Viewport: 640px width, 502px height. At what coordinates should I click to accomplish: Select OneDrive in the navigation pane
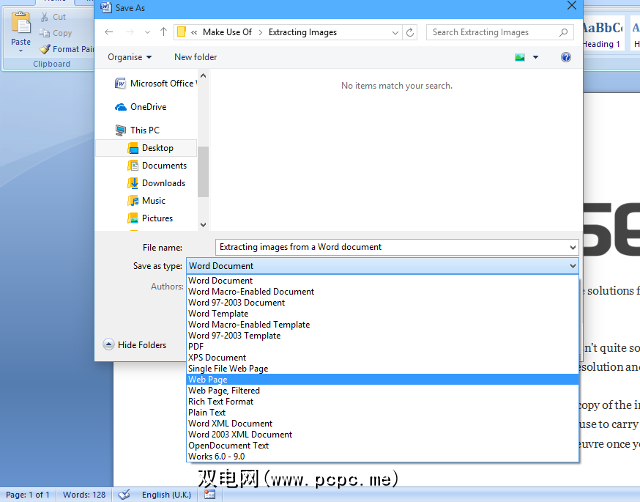click(141, 107)
